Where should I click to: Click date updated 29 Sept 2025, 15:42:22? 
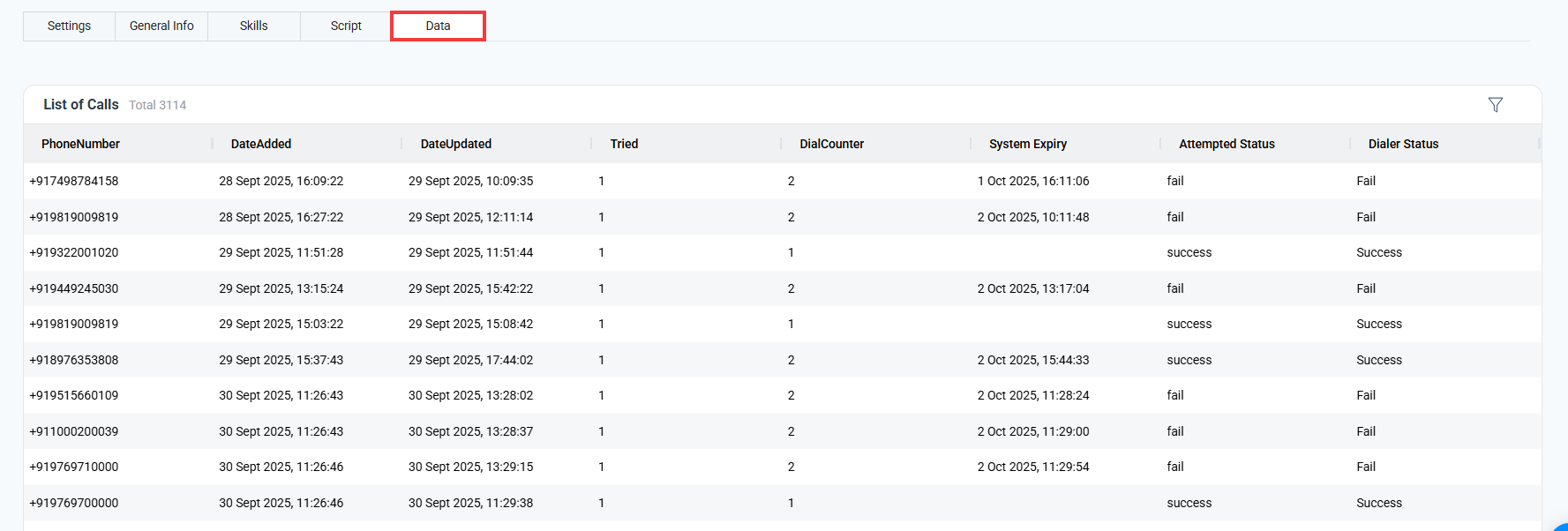click(x=470, y=288)
